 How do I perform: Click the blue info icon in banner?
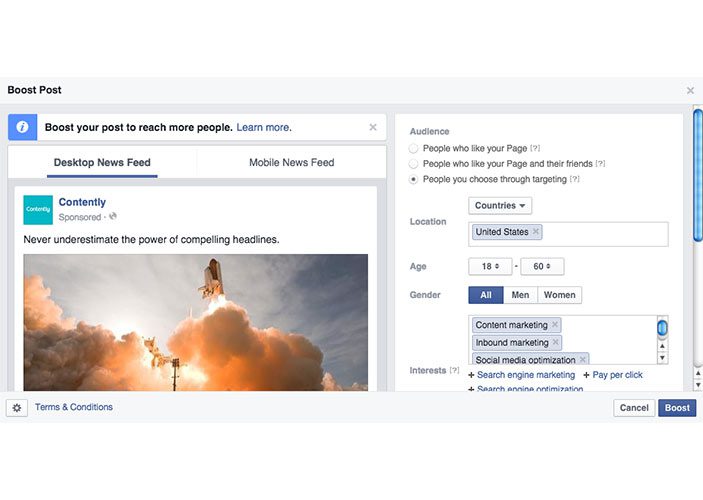(x=22, y=127)
